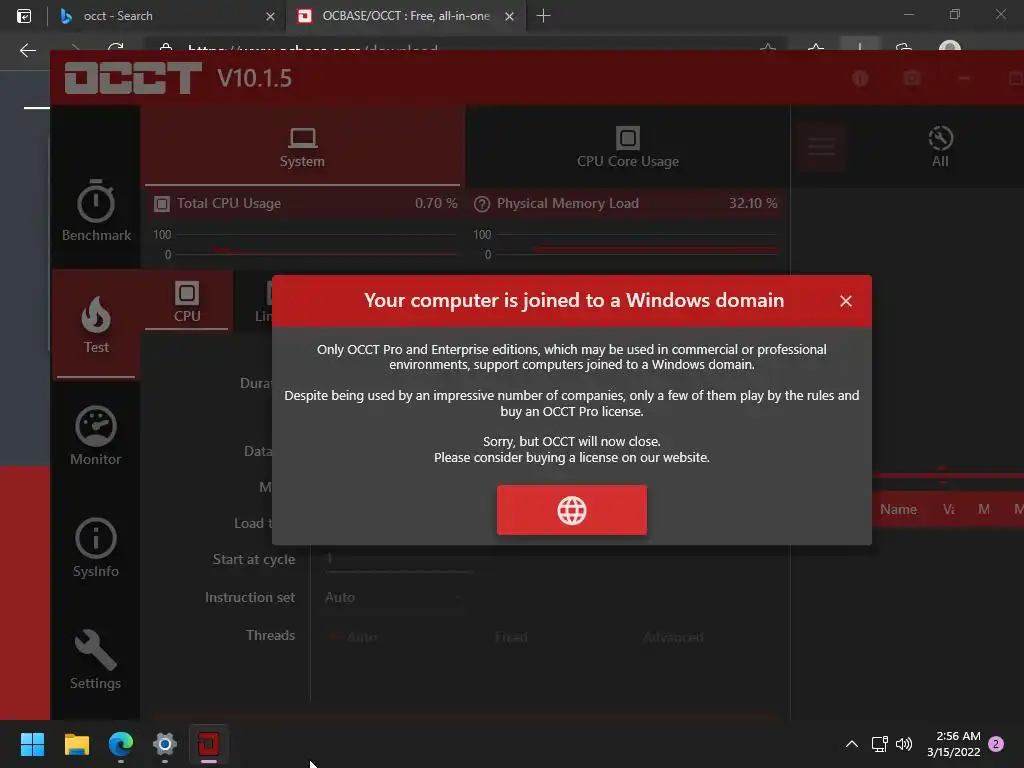
Task: Open the Windows Start menu
Action: (32, 744)
